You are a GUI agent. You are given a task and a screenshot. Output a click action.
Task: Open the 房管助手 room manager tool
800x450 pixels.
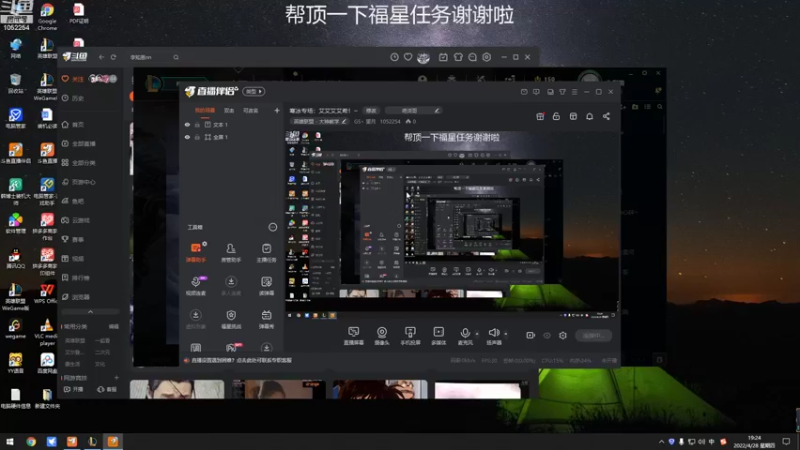point(231,253)
